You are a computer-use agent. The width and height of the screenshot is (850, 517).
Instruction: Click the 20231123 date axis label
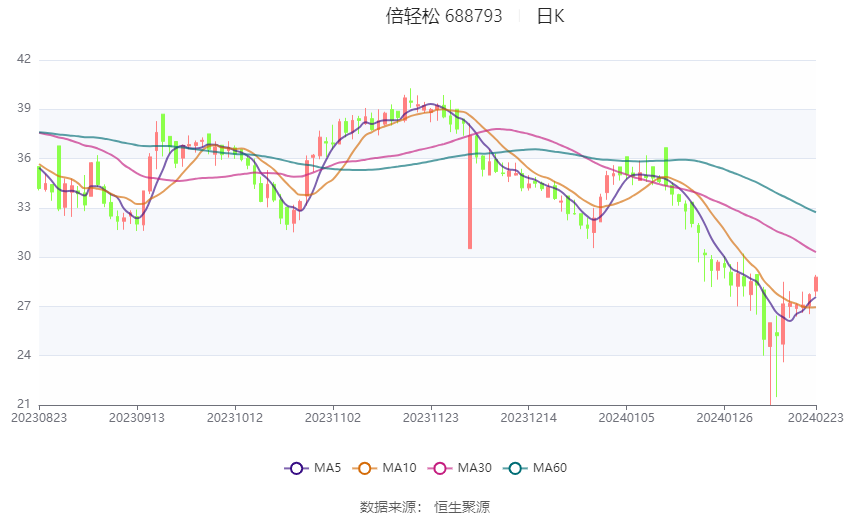pyautogui.click(x=431, y=418)
